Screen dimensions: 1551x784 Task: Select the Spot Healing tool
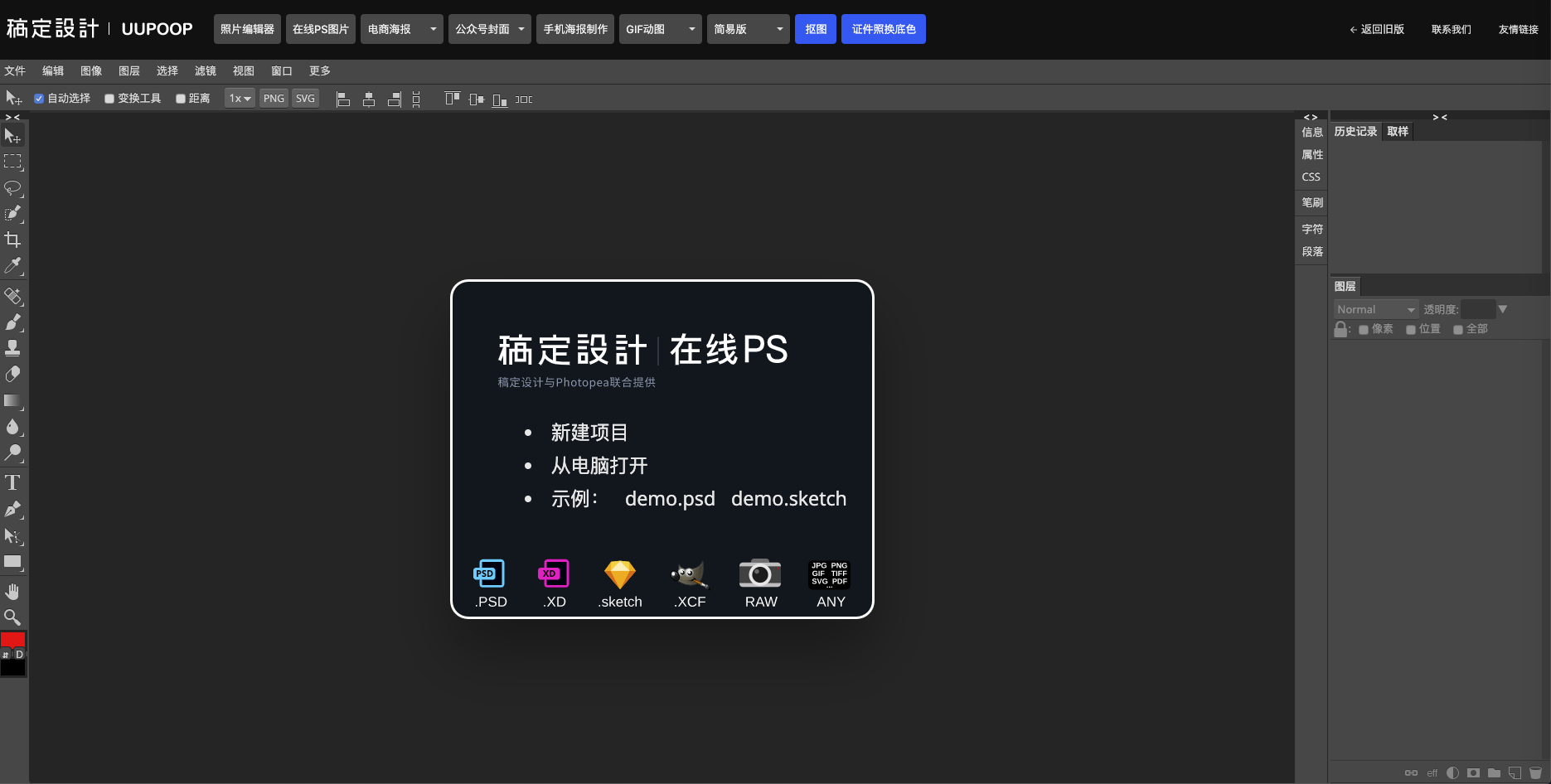click(12, 296)
